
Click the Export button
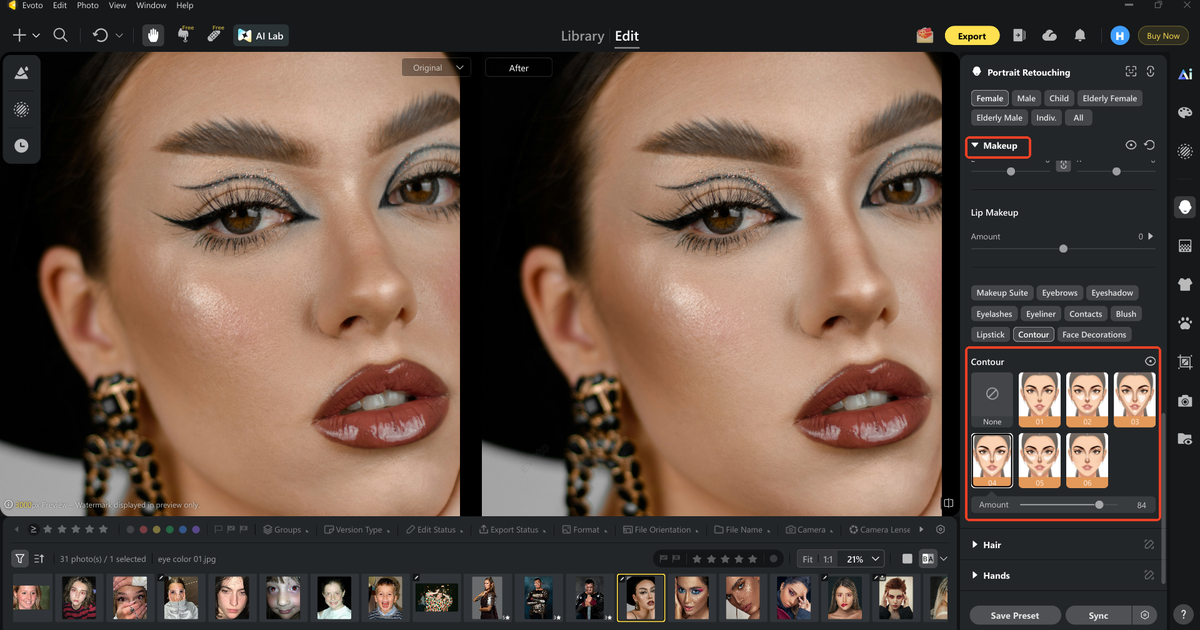coord(971,36)
